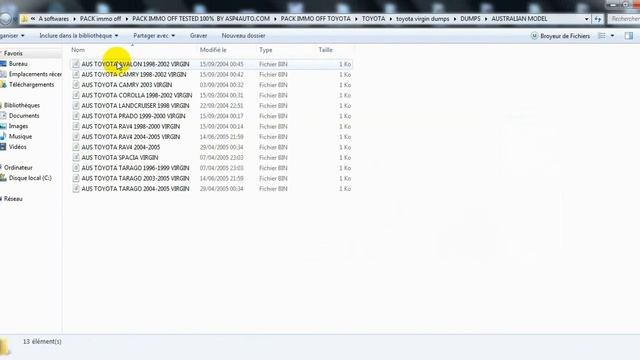Open the Organiser dropdown menu

pyautogui.click(x=12, y=36)
